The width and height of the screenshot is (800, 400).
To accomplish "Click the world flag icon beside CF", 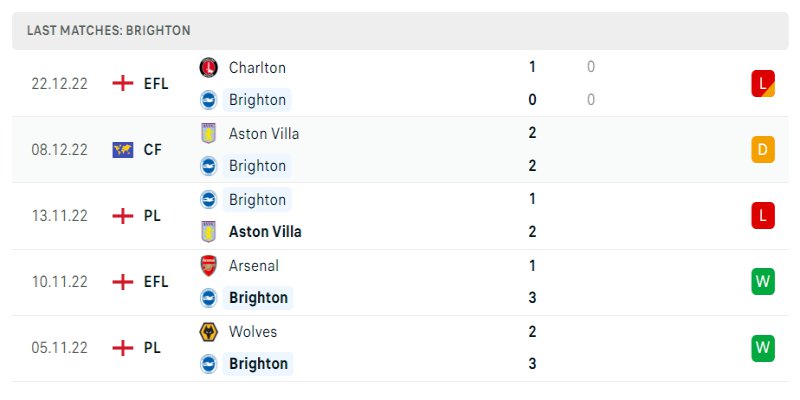I will [123, 149].
